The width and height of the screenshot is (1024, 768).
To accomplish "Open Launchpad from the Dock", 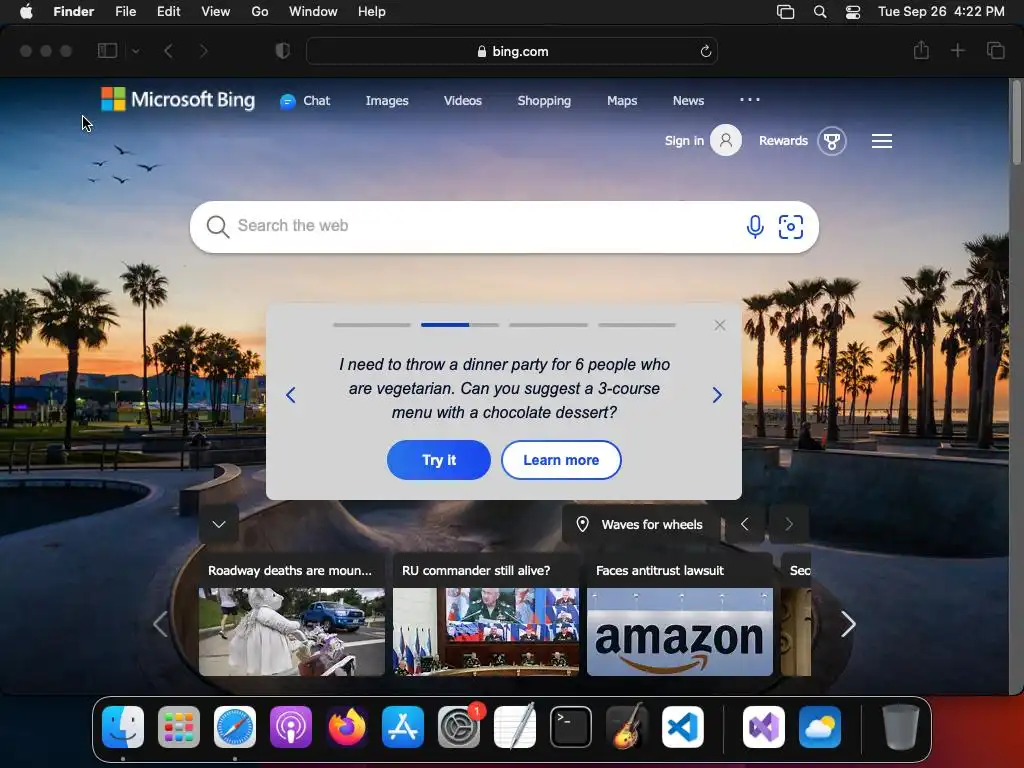I will (x=179, y=727).
